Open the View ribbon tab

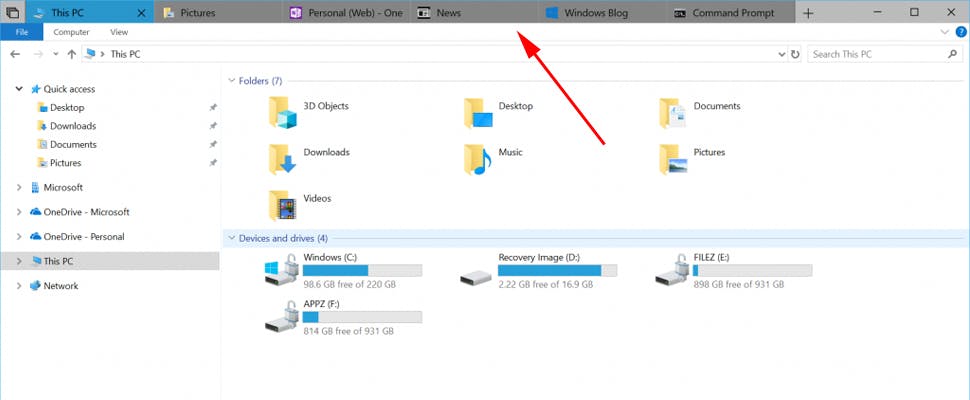[x=119, y=32]
